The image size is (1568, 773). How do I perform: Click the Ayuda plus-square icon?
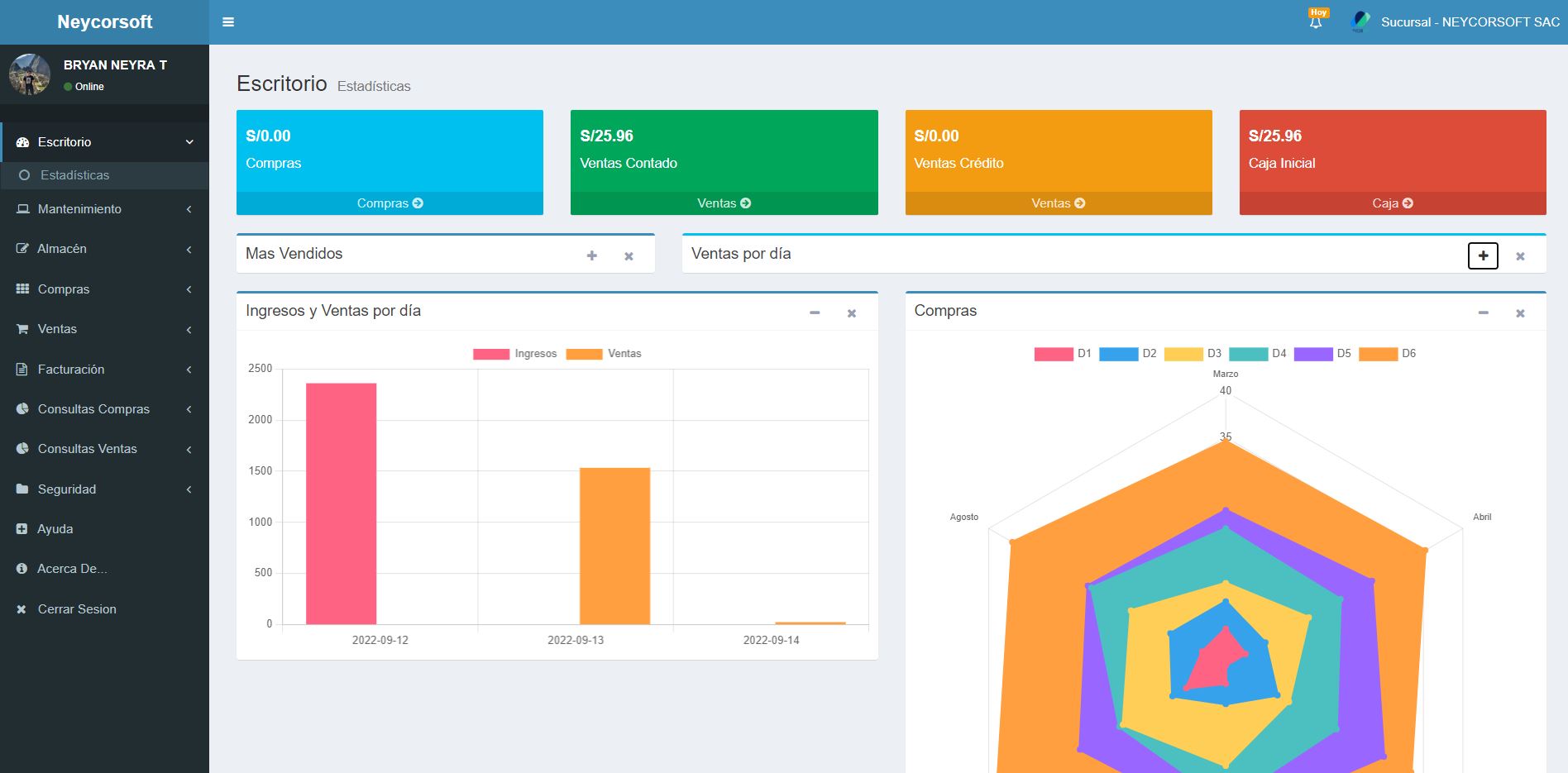(22, 529)
